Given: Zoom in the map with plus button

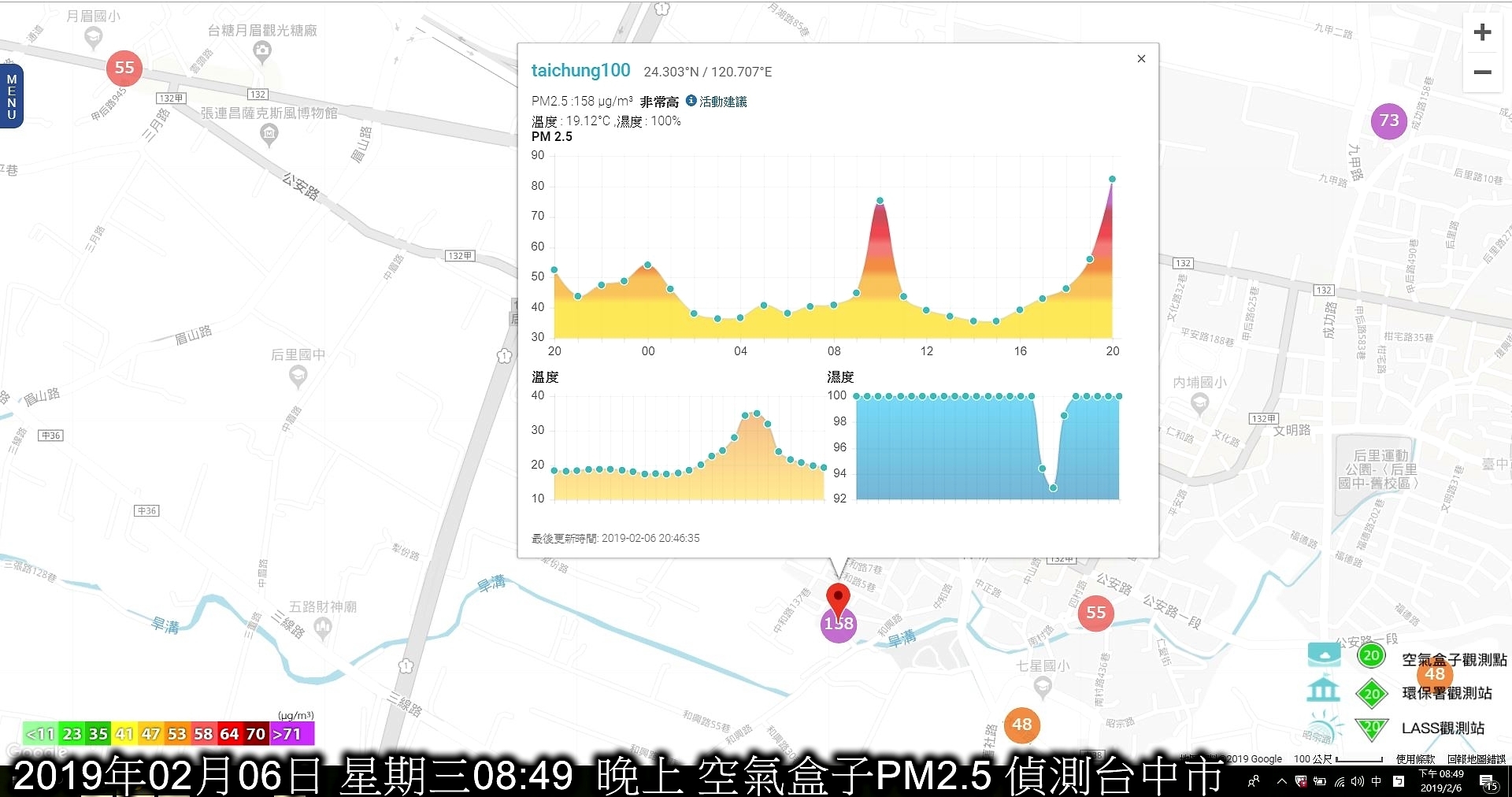Looking at the screenshot, I should coord(1482,32).
